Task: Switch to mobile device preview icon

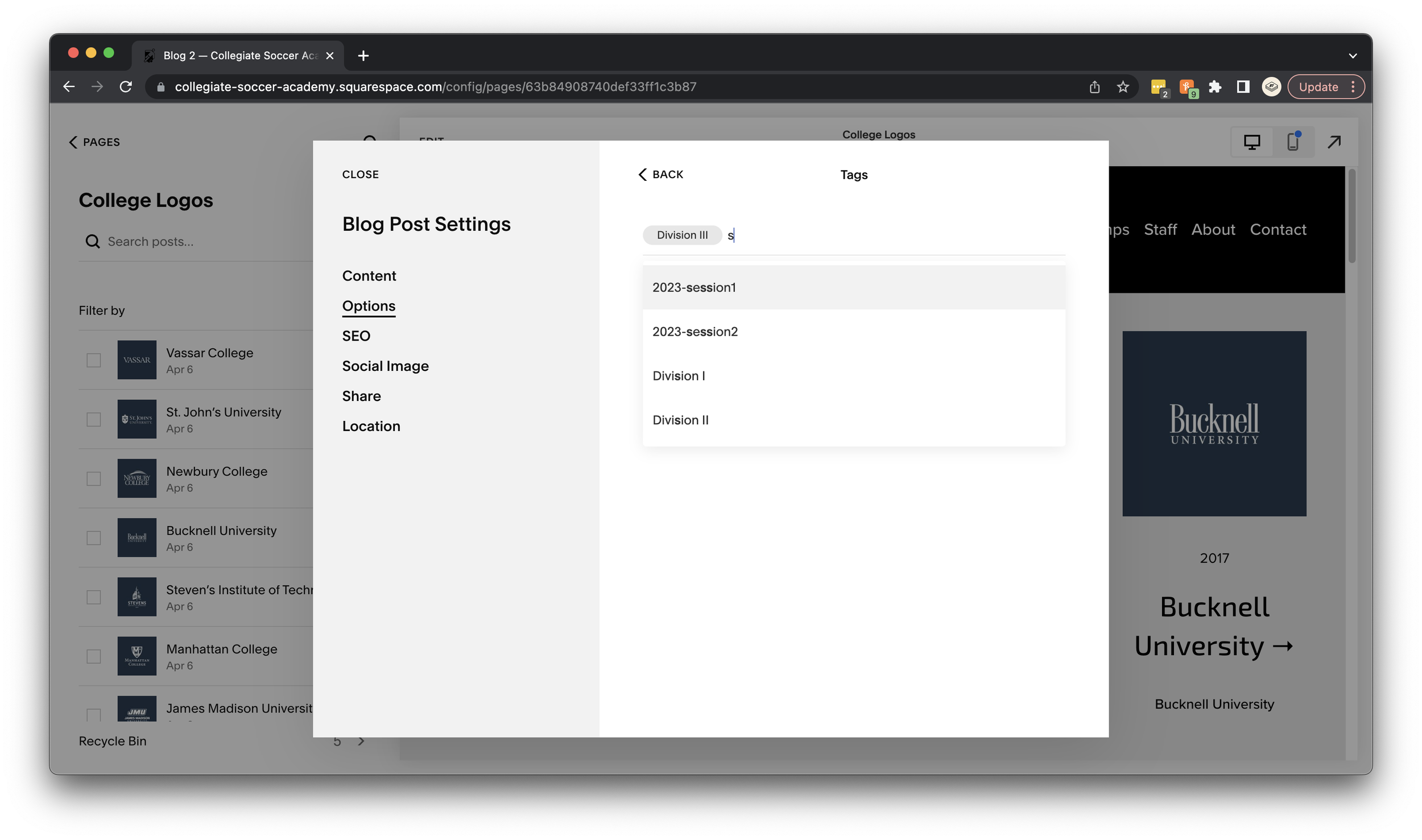Action: point(1293,142)
